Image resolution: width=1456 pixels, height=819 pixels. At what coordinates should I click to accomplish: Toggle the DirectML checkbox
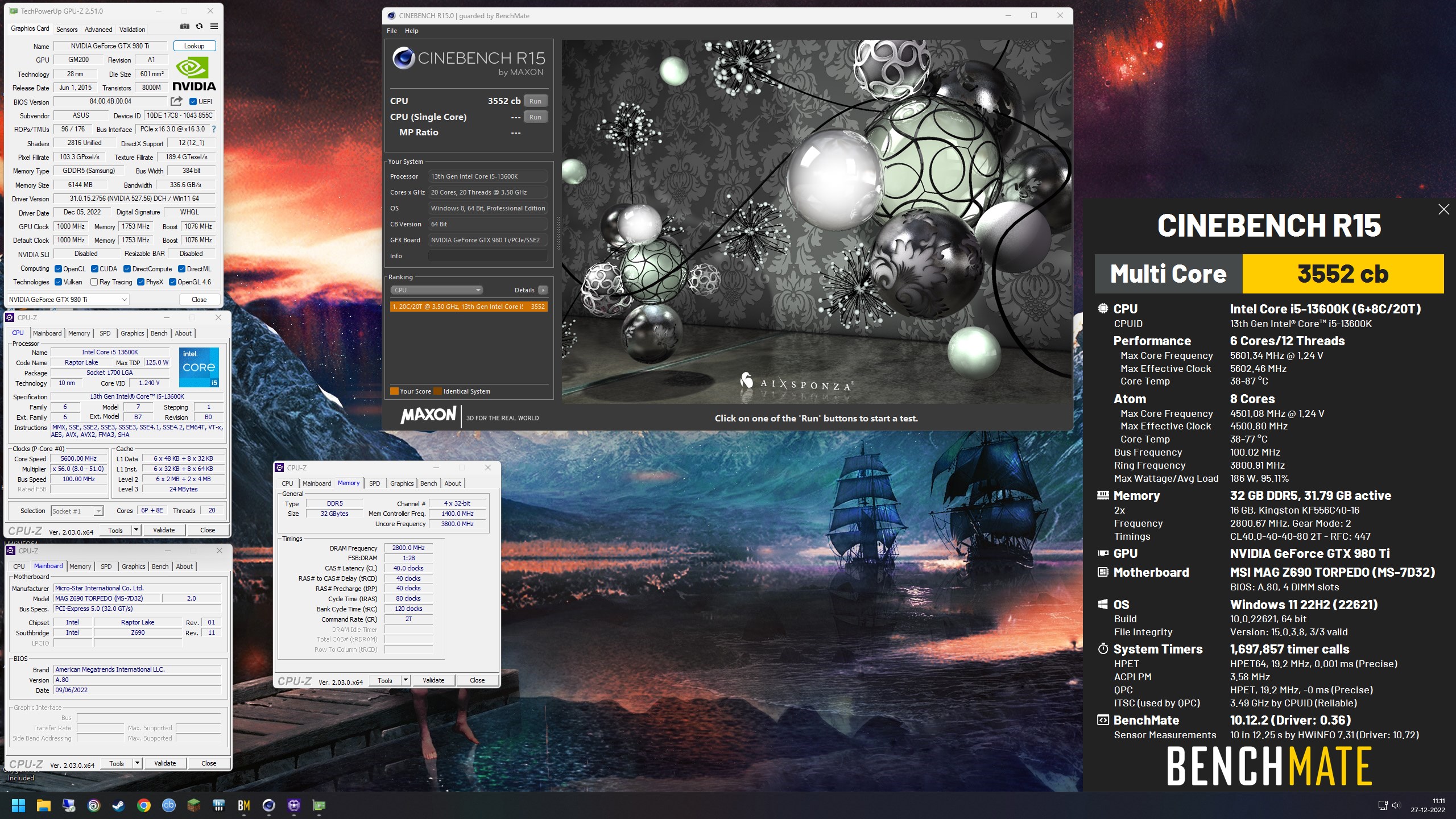click(x=181, y=269)
